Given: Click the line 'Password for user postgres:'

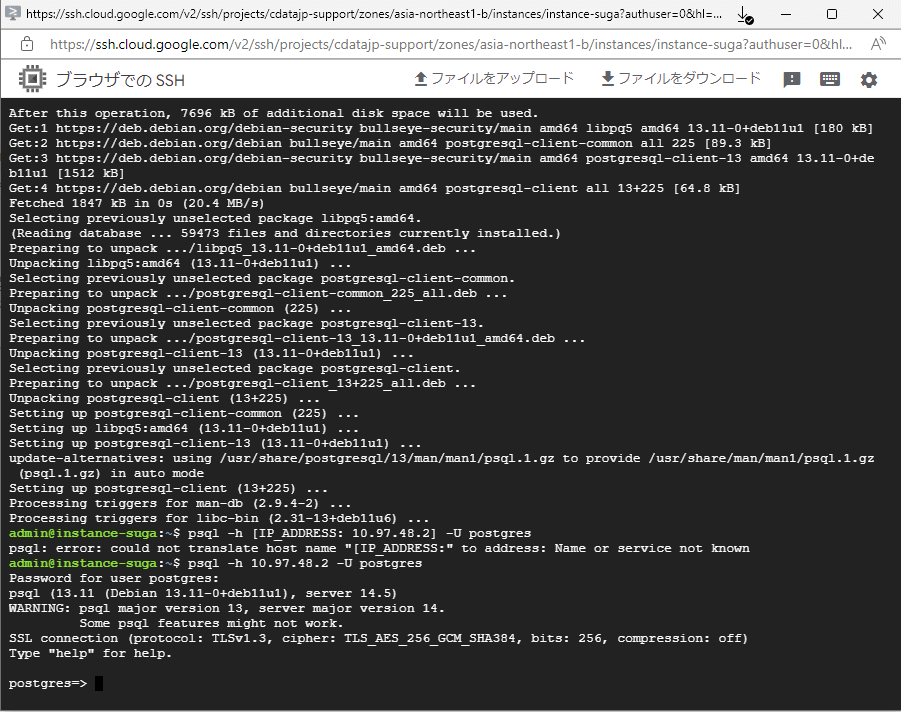Looking at the screenshot, I should coord(114,578).
